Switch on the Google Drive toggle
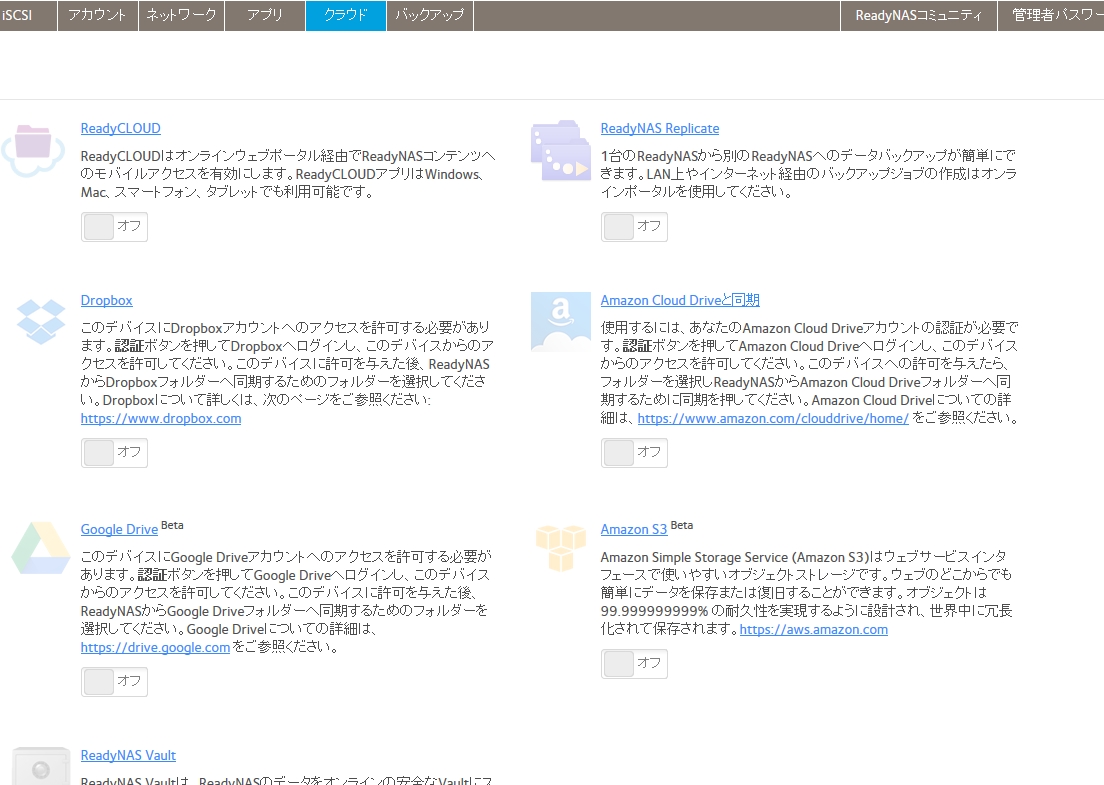1104x785 pixels. pos(114,682)
